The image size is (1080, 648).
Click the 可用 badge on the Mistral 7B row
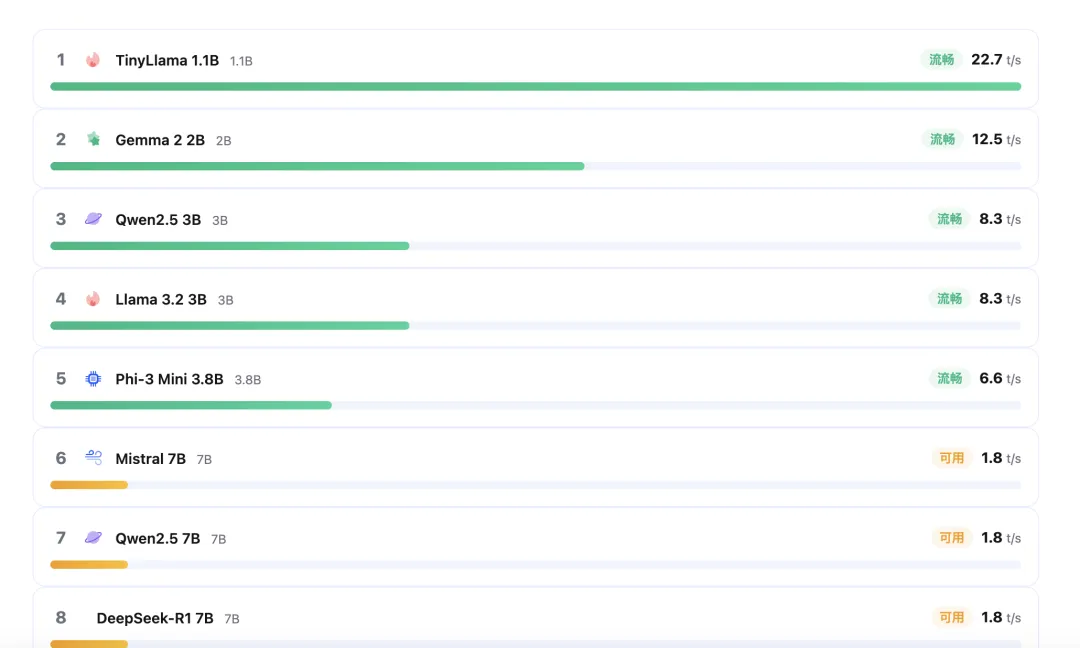click(951, 458)
